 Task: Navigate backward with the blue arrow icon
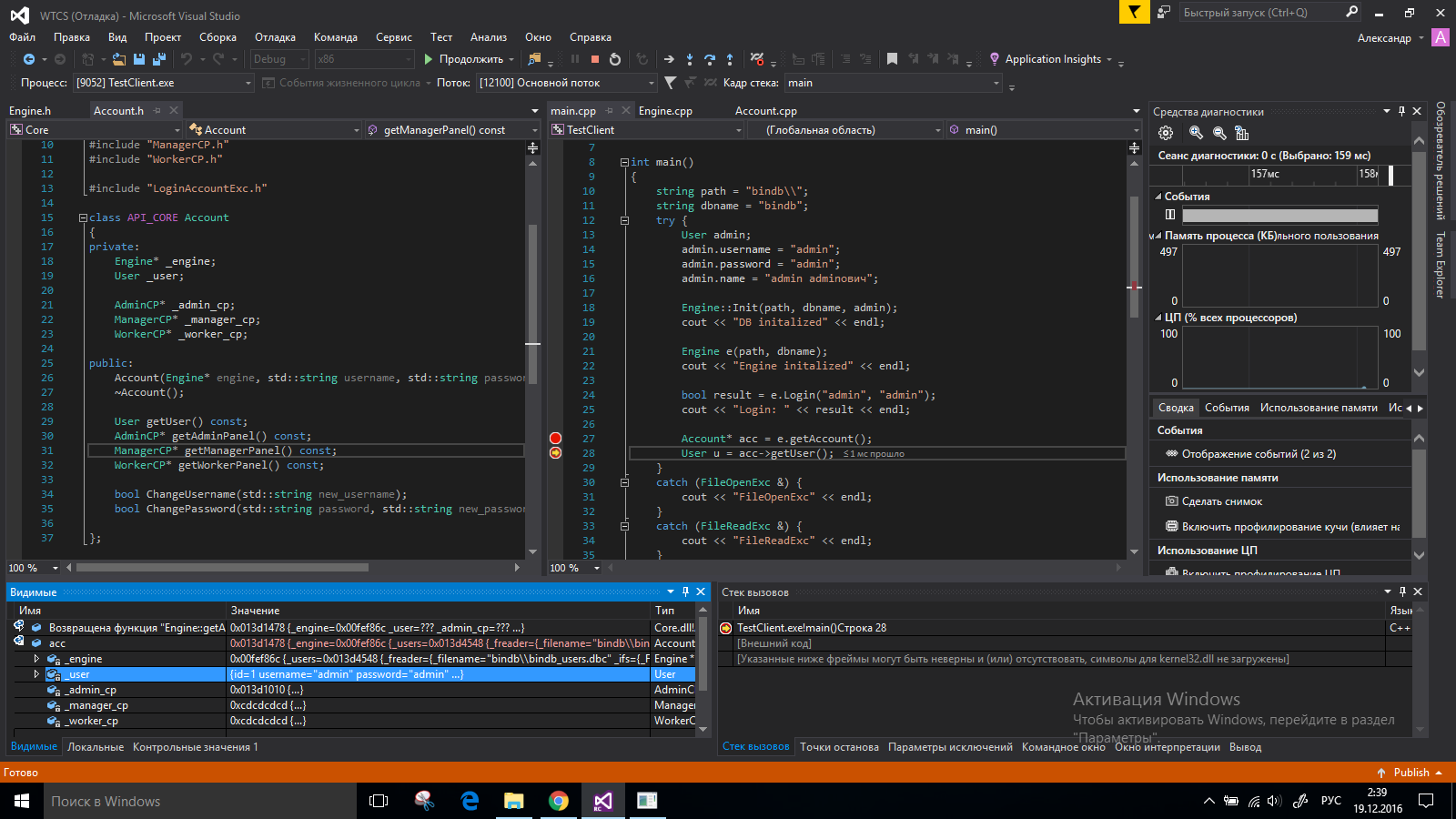point(29,59)
